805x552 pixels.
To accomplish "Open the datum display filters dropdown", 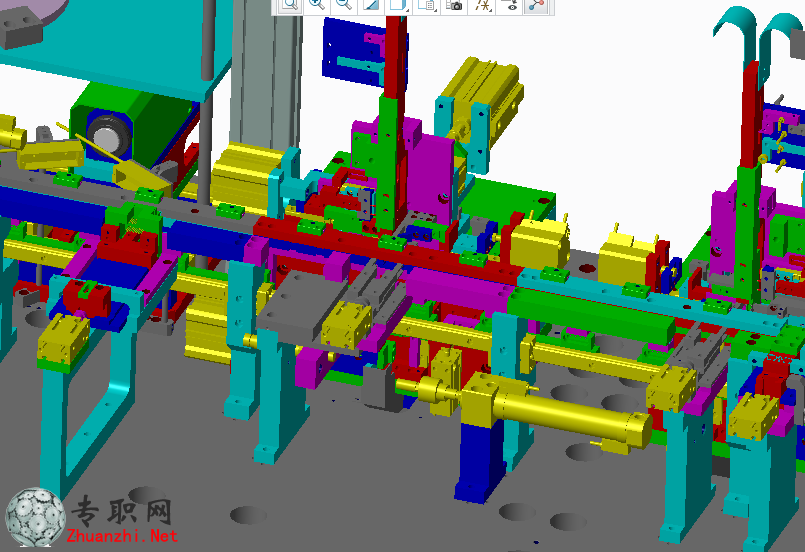I will (x=482, y=5).
